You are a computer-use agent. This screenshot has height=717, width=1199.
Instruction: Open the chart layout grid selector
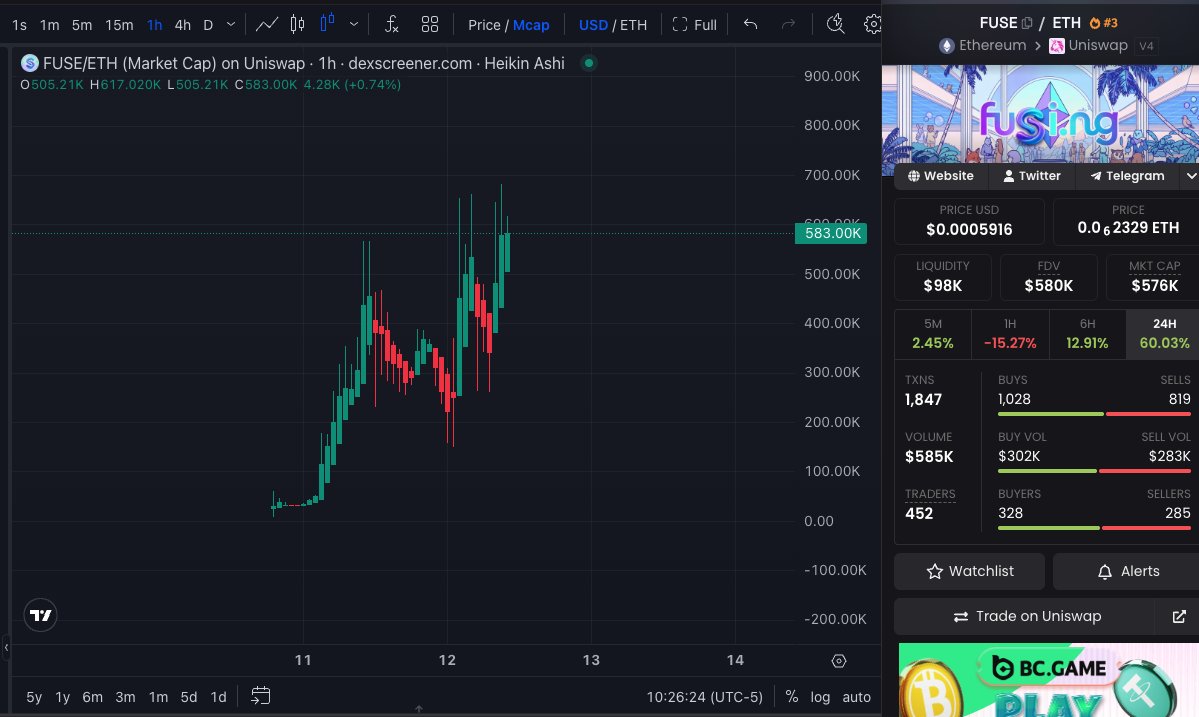point(430,24)
